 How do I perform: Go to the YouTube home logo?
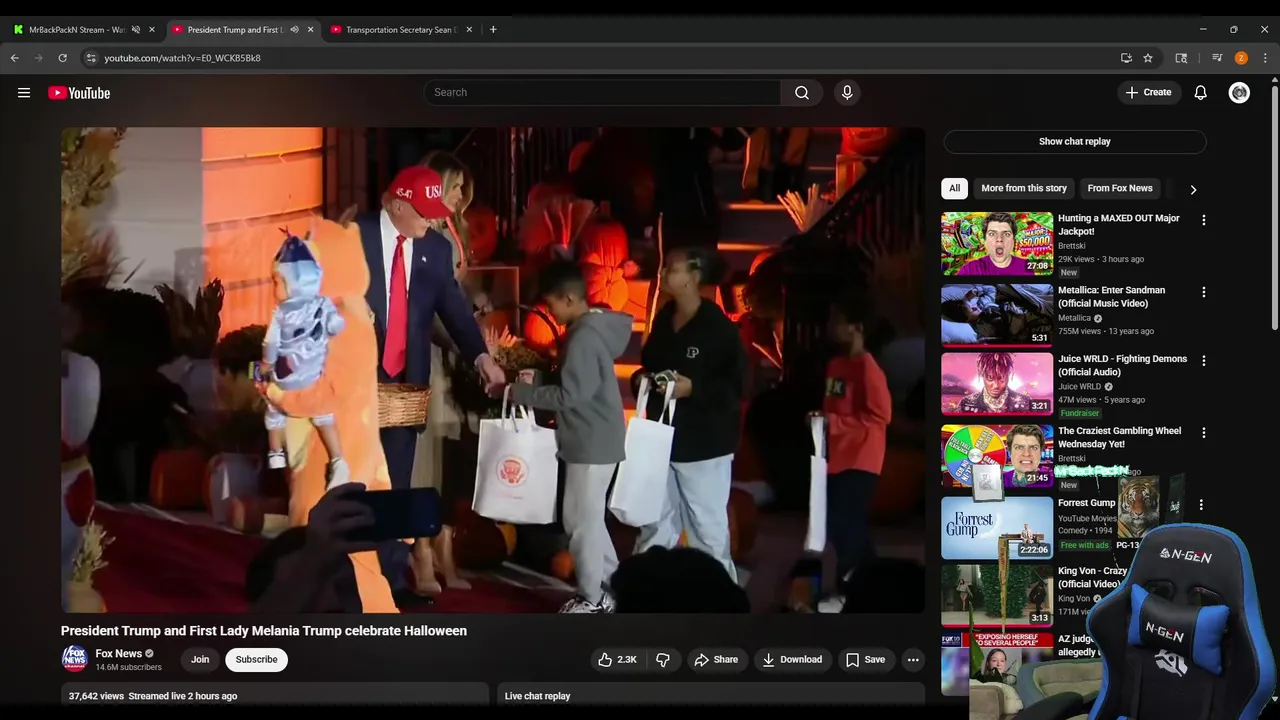[79, 93]
